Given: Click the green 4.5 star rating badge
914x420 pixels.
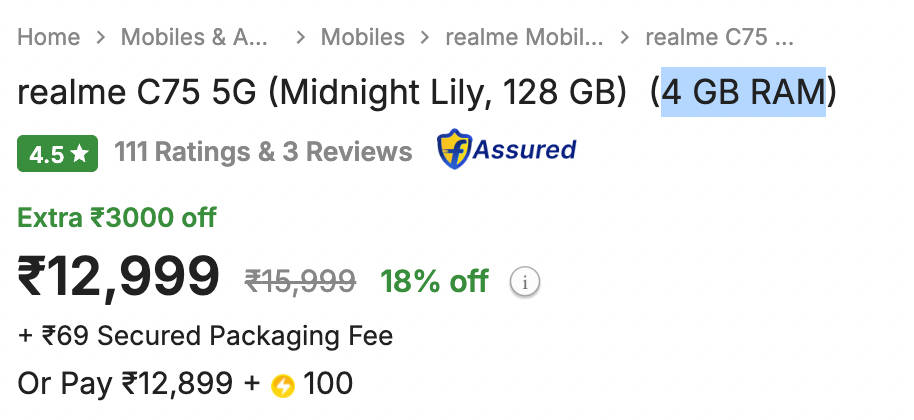Looking at the screenshot, I should [58, 154].
